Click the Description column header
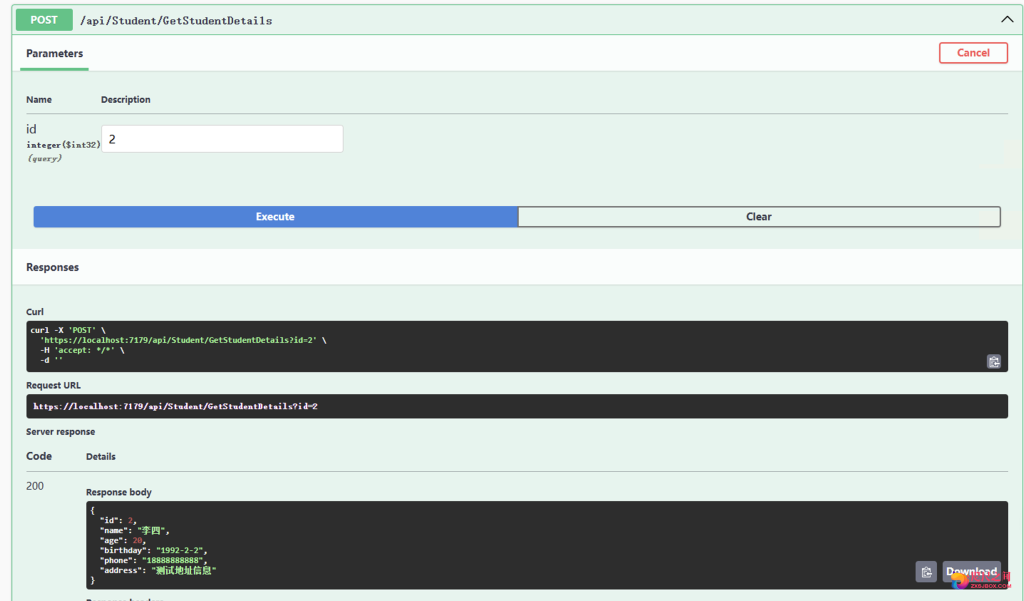Screen dimensions: 1024x601 (125, 100)
